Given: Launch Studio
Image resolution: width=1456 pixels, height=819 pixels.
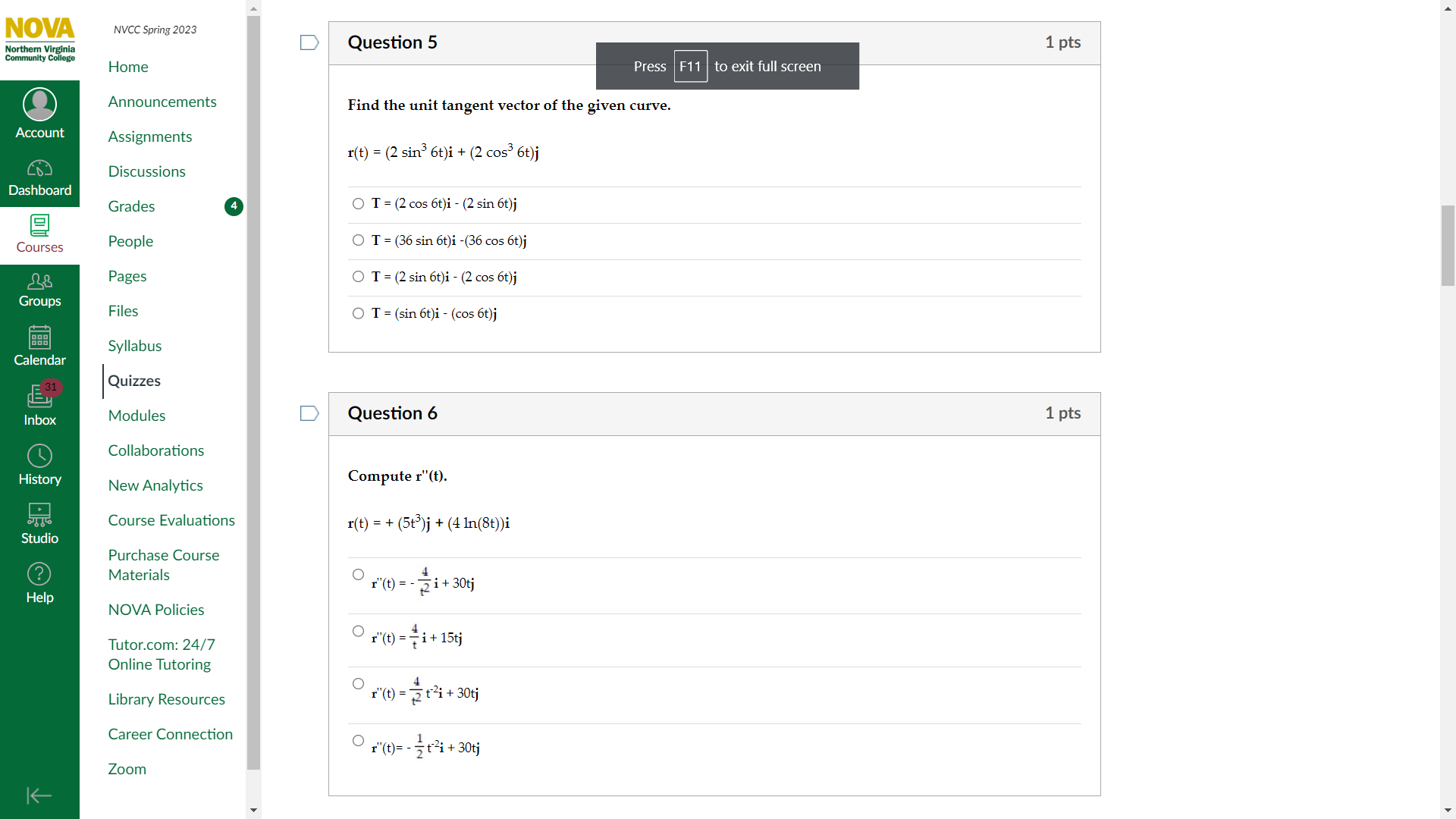Looking at the screenshot, I should coord(39,522).
